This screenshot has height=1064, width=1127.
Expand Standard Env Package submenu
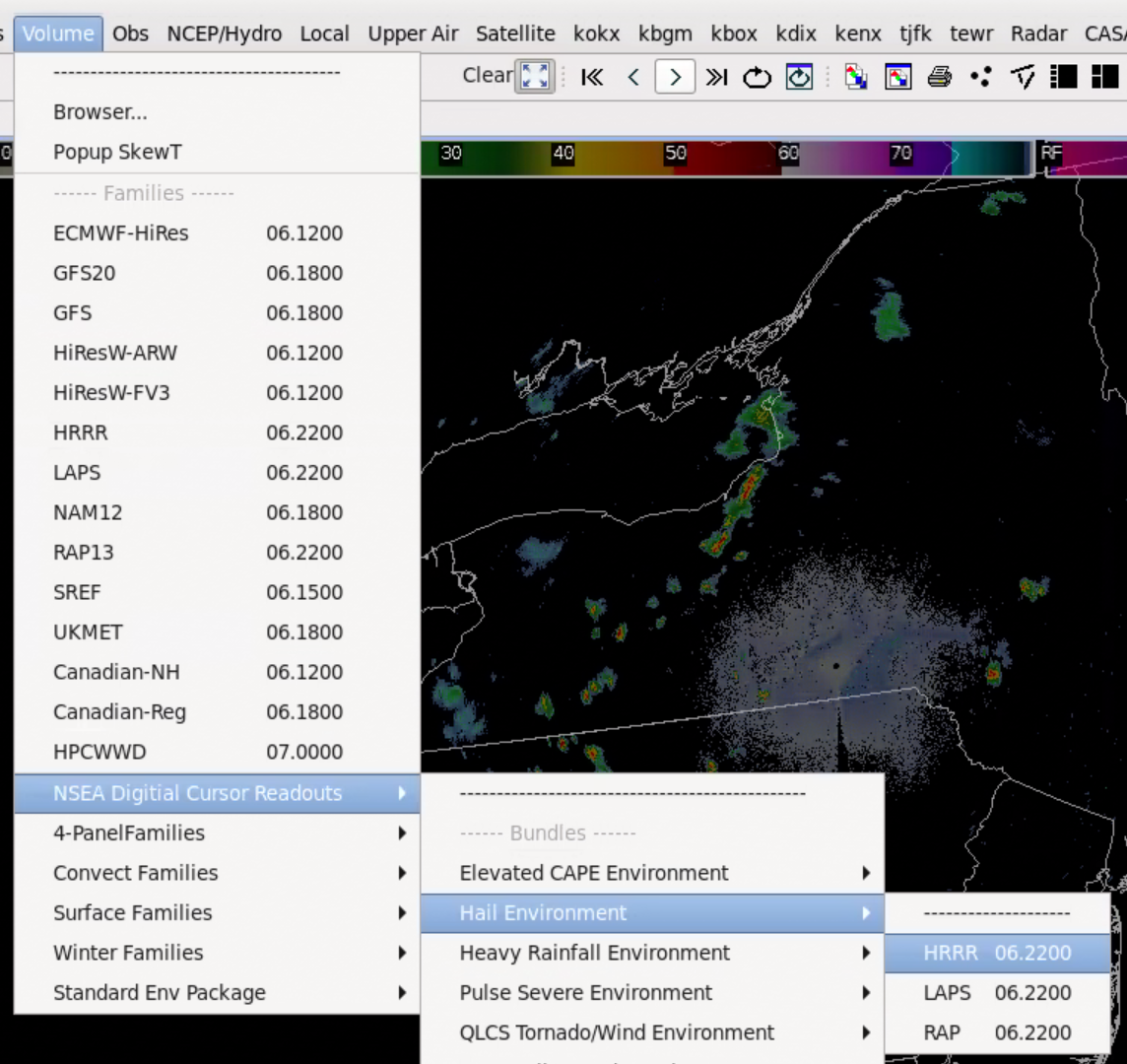click(x=217, y=993)
